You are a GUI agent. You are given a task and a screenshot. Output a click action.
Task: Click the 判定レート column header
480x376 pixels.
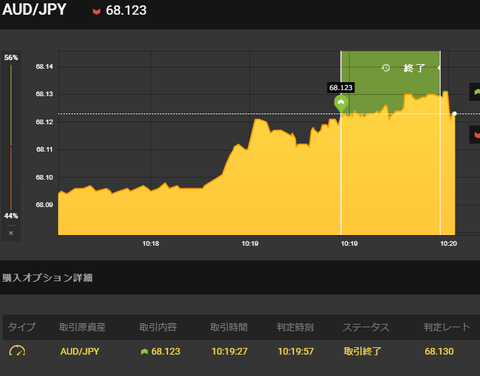447,327
